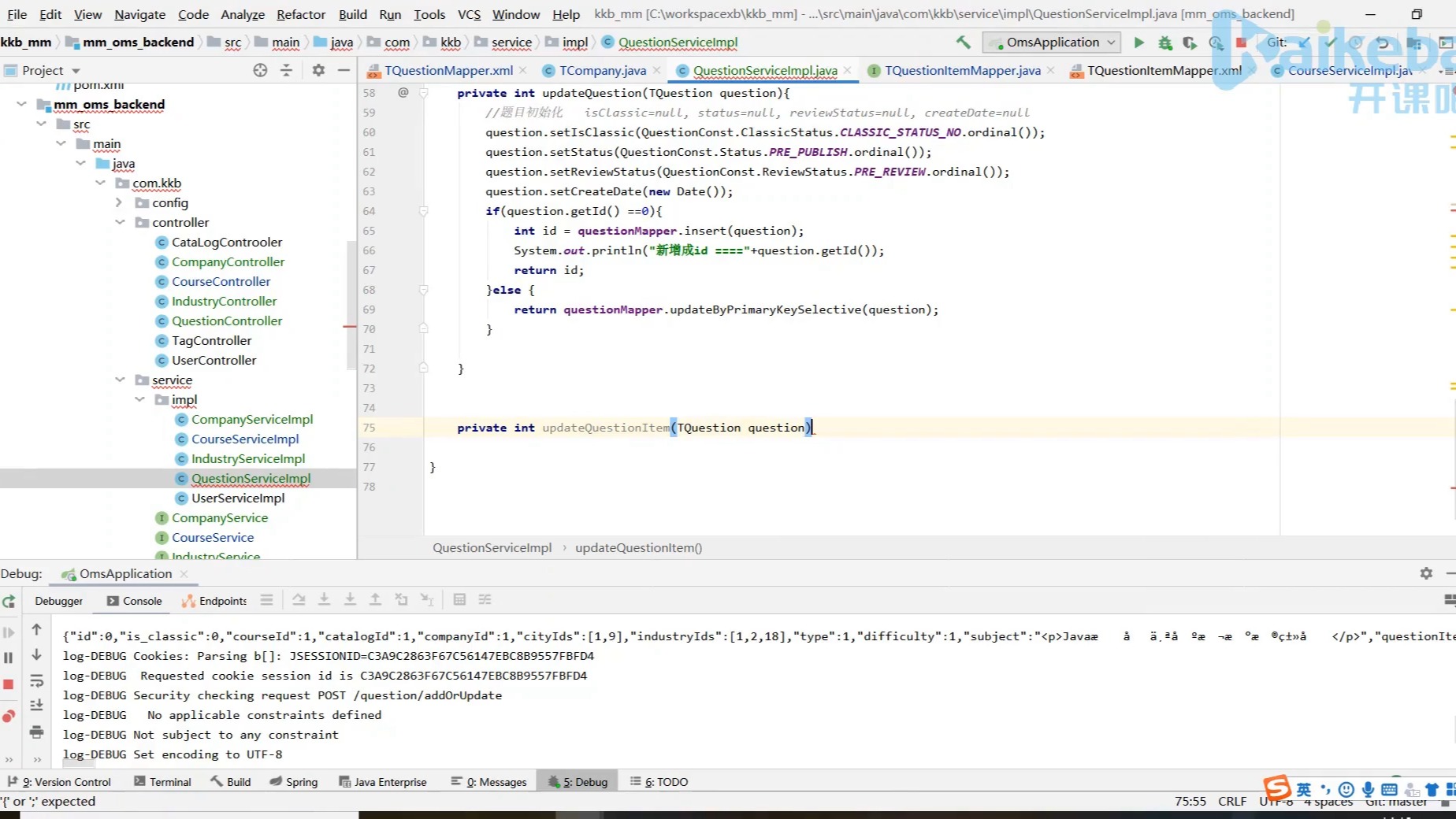Start debugging with the bug icon

[1164, 43]
